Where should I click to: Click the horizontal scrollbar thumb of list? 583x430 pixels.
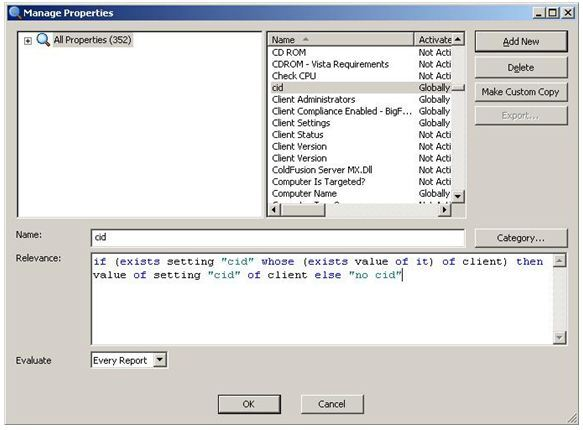click(x=303, y=210)
